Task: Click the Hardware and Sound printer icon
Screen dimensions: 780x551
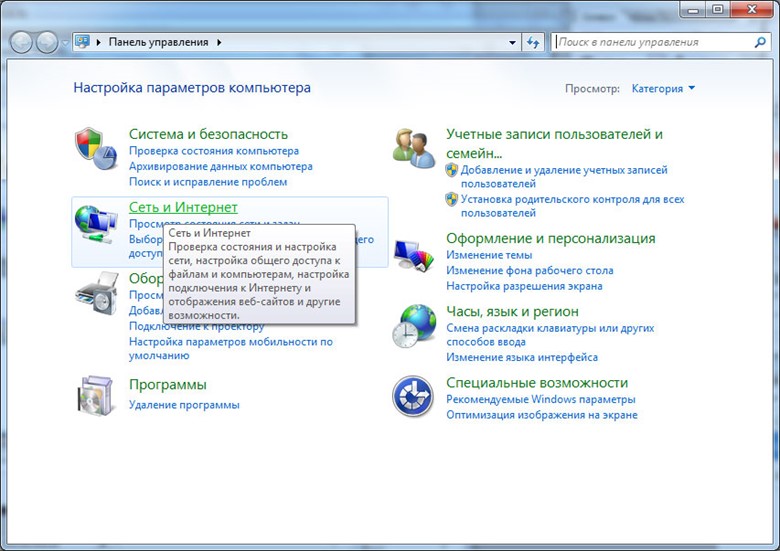Action: coord(97,295)
